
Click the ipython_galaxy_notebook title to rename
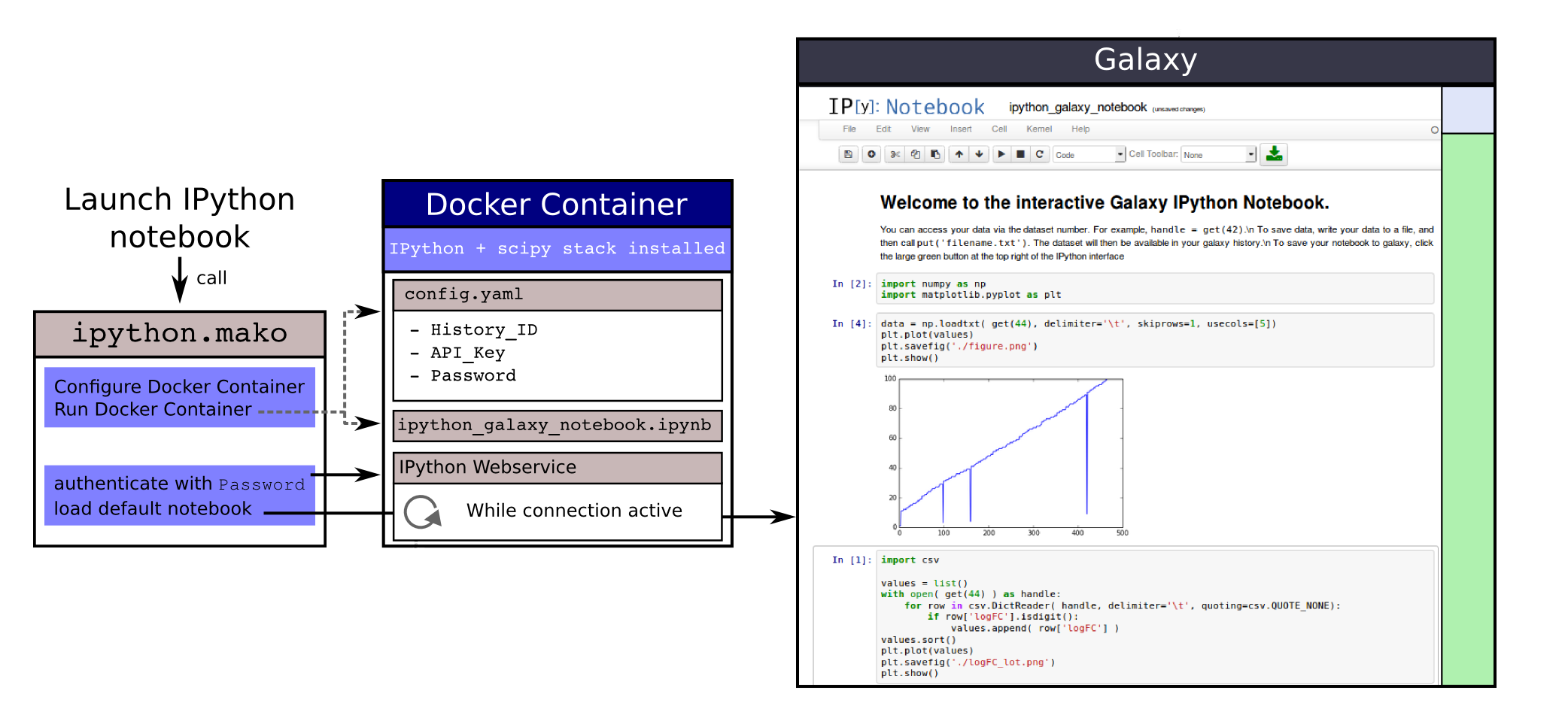point(1077,108)
